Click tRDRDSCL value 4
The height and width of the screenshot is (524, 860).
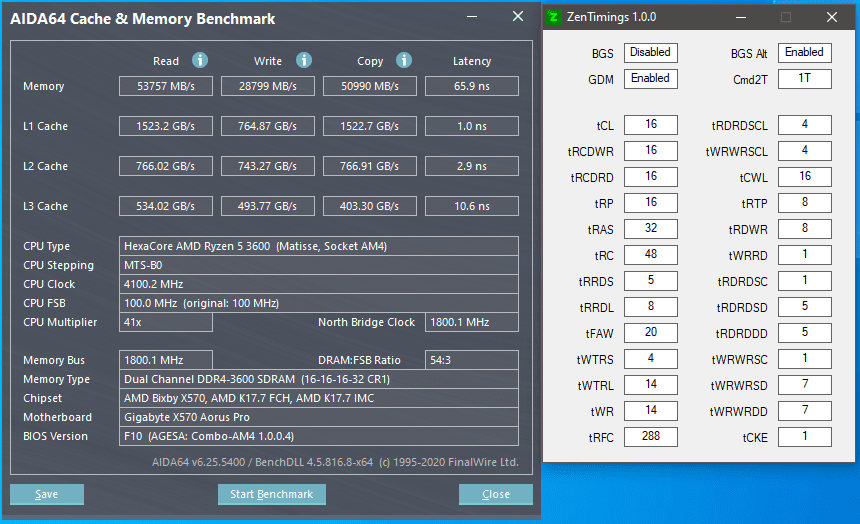tap(805, 125)
